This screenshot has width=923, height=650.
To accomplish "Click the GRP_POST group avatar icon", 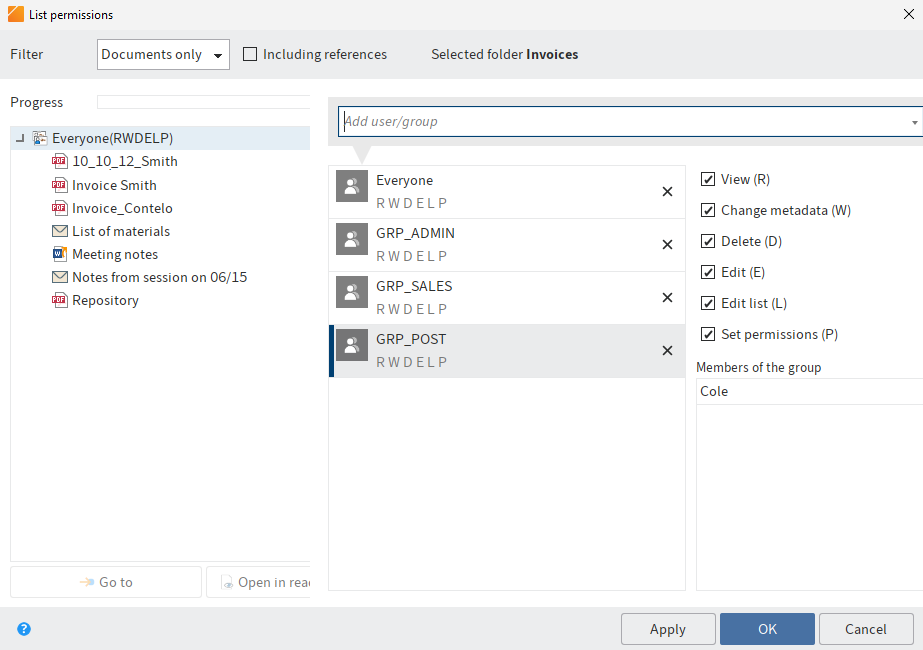I will tap(352, 345).
